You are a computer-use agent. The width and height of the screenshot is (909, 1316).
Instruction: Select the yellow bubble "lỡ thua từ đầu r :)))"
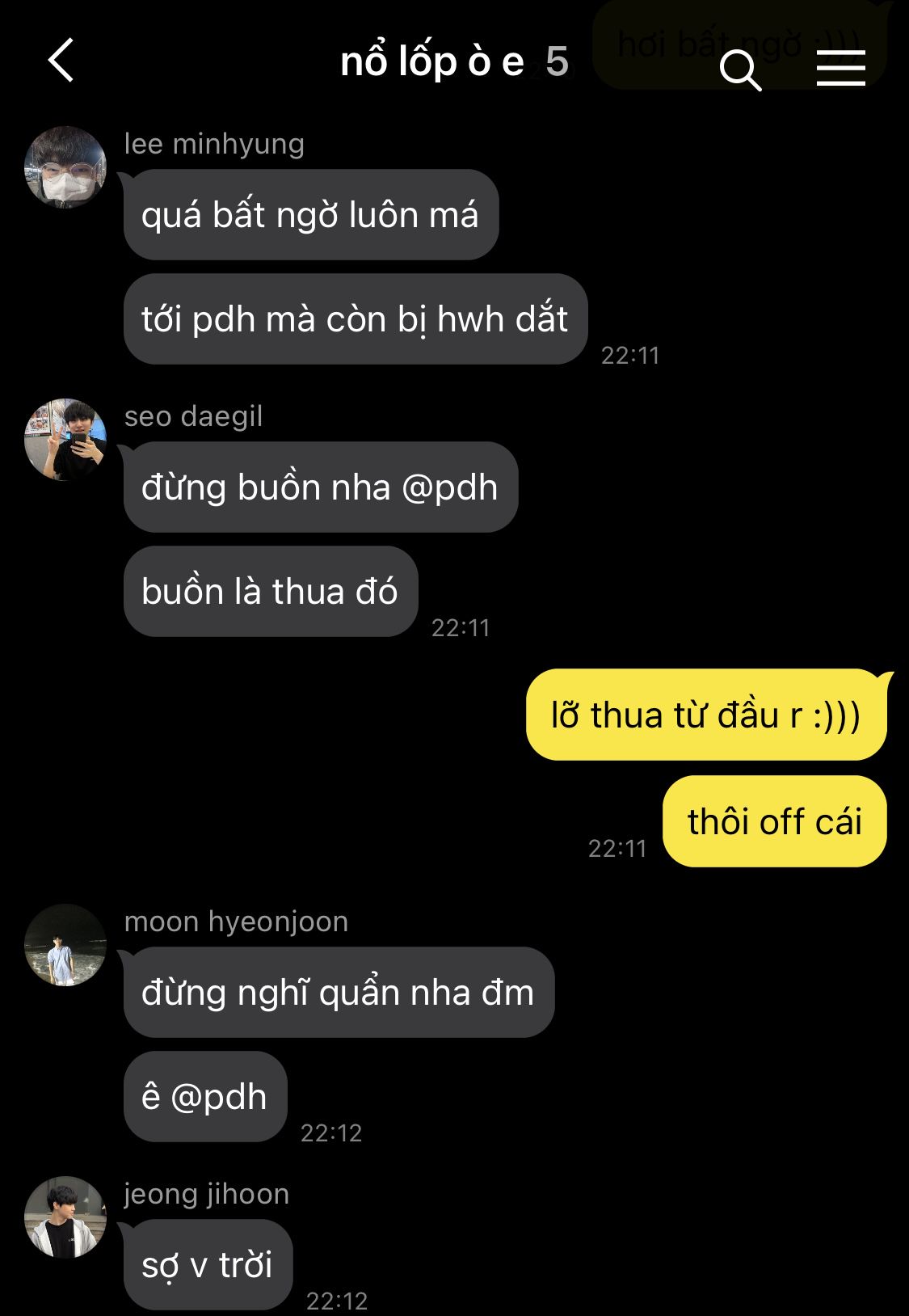coord(706,715)
